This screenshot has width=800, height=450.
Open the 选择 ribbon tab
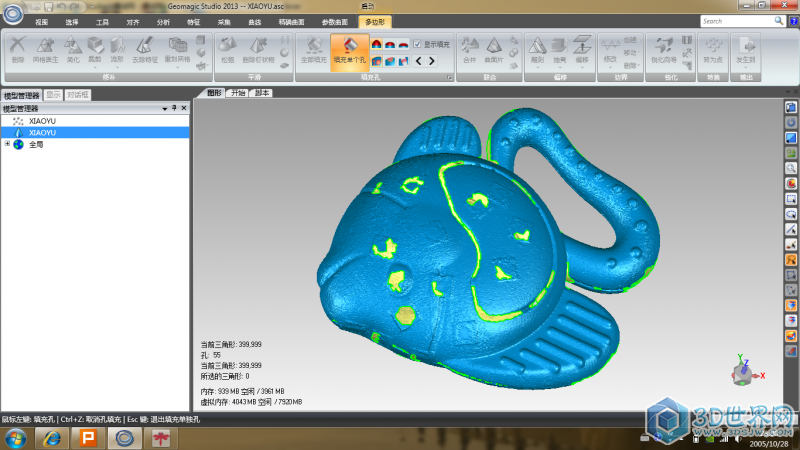(72, 22)
